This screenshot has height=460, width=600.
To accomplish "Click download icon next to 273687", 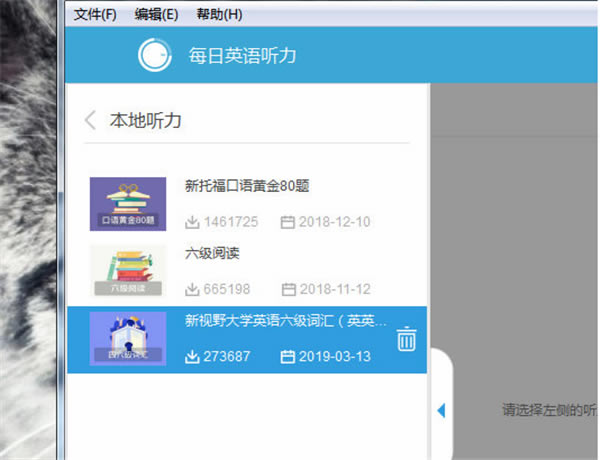I will [192, 357].
